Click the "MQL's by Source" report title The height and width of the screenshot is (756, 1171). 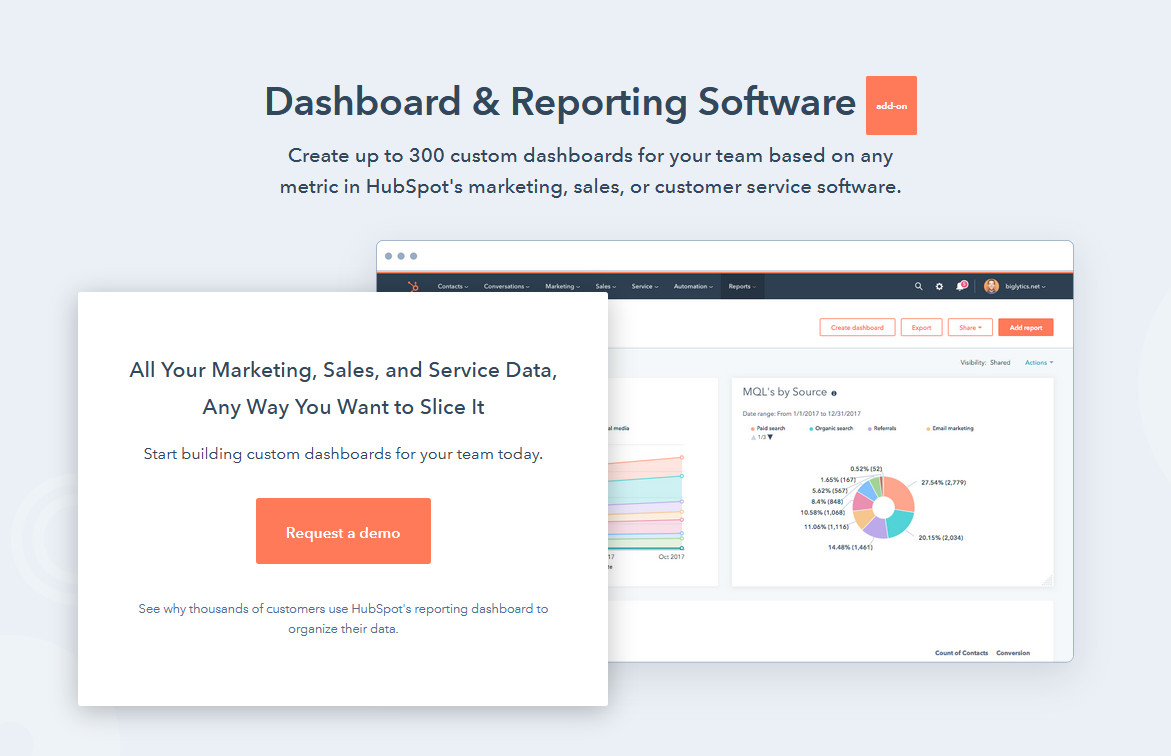point(784,392)
